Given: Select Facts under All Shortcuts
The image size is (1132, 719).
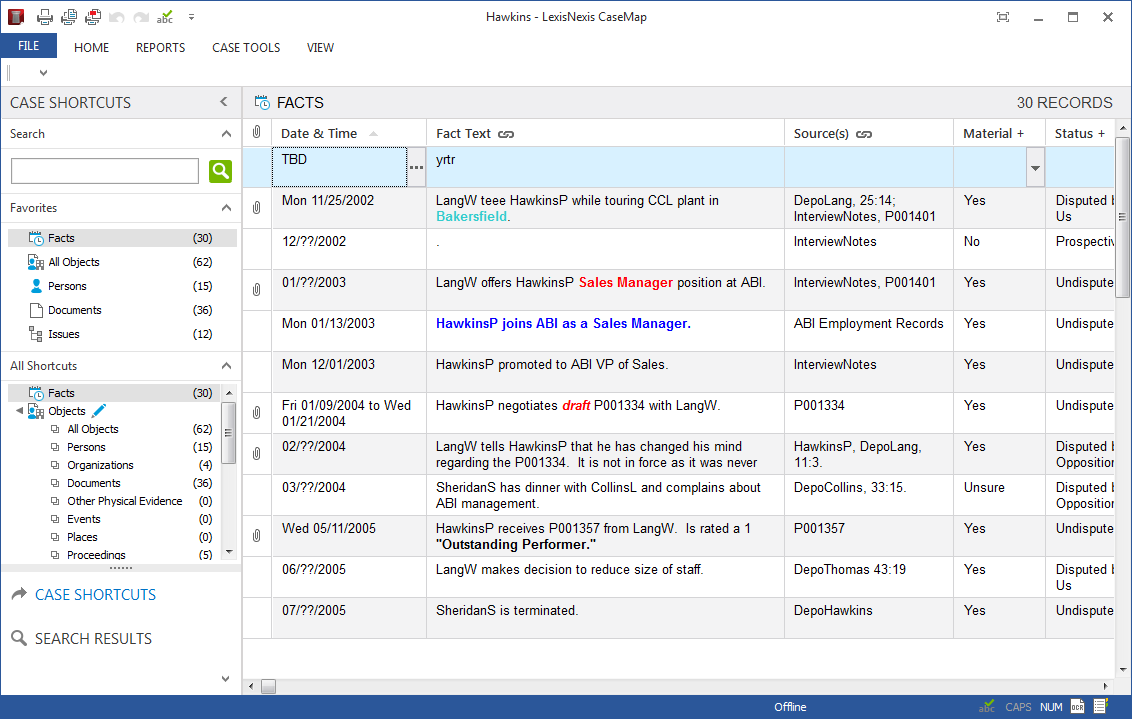Looking at the screenshot, I should pos(113,393).
